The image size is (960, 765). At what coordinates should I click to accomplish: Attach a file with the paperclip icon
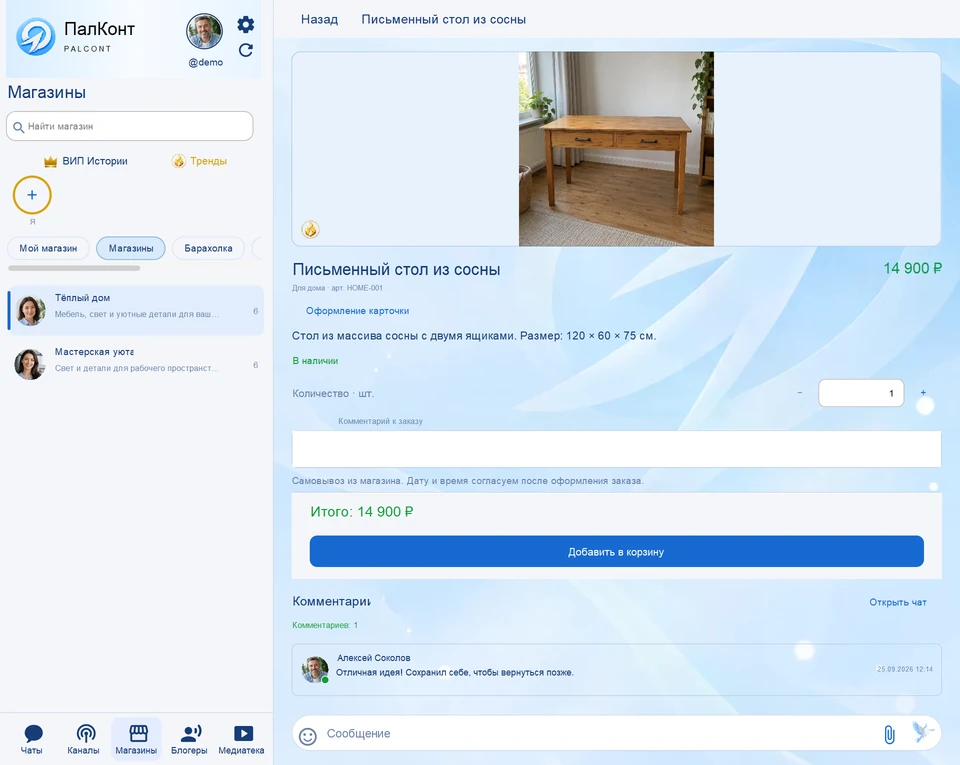tap(889, 734)
